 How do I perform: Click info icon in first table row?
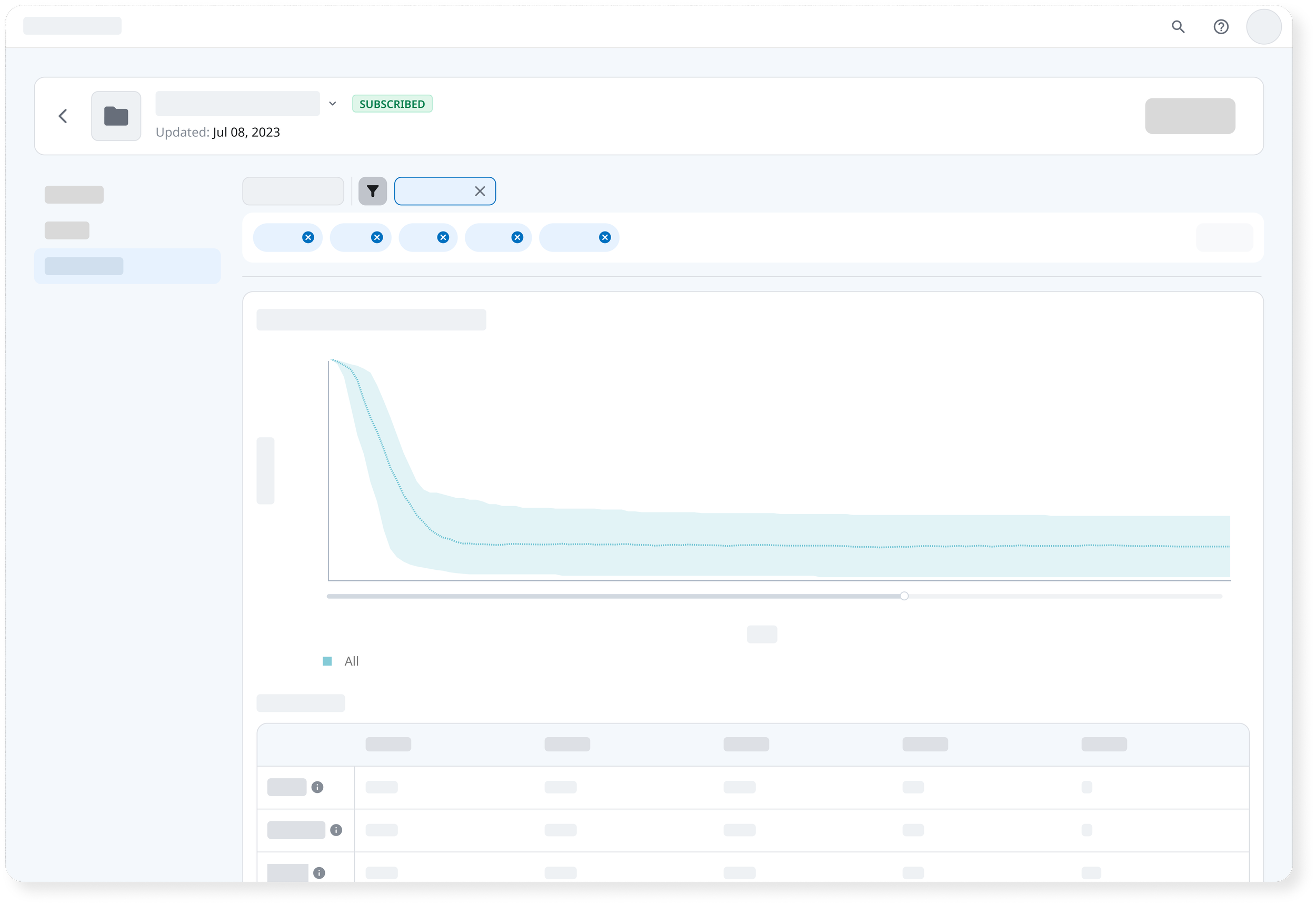coord(317,787)
